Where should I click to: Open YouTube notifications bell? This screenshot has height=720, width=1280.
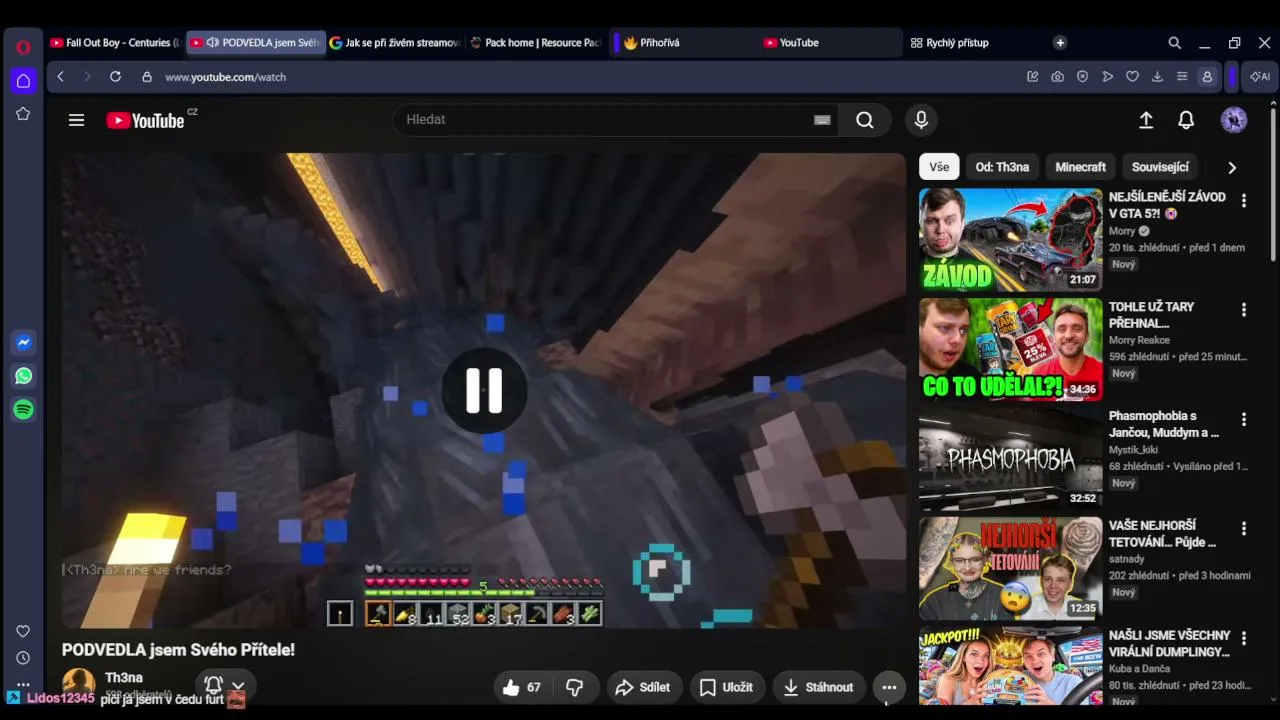tap(1186, 120)
